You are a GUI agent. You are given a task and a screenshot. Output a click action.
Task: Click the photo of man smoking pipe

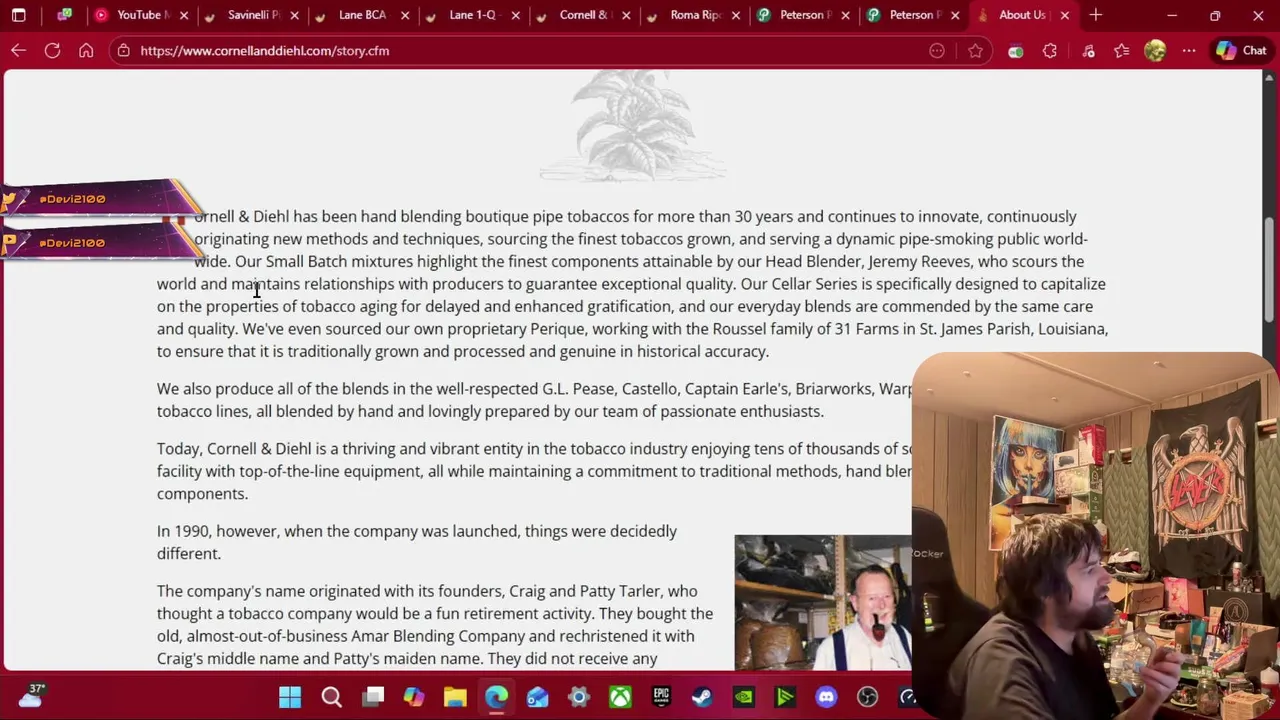coord(823,602)
